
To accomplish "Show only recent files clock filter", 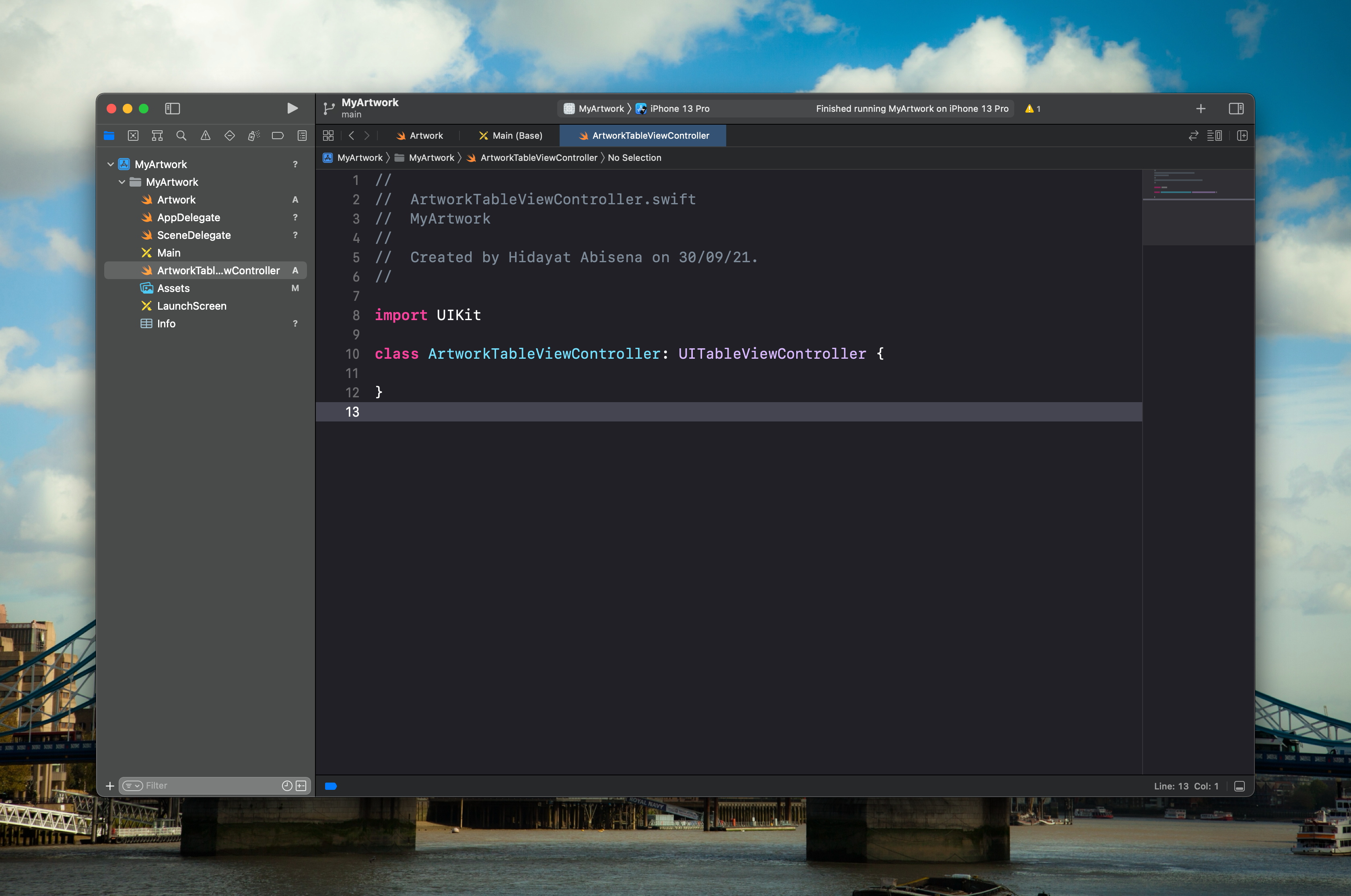I will [287, 786].
